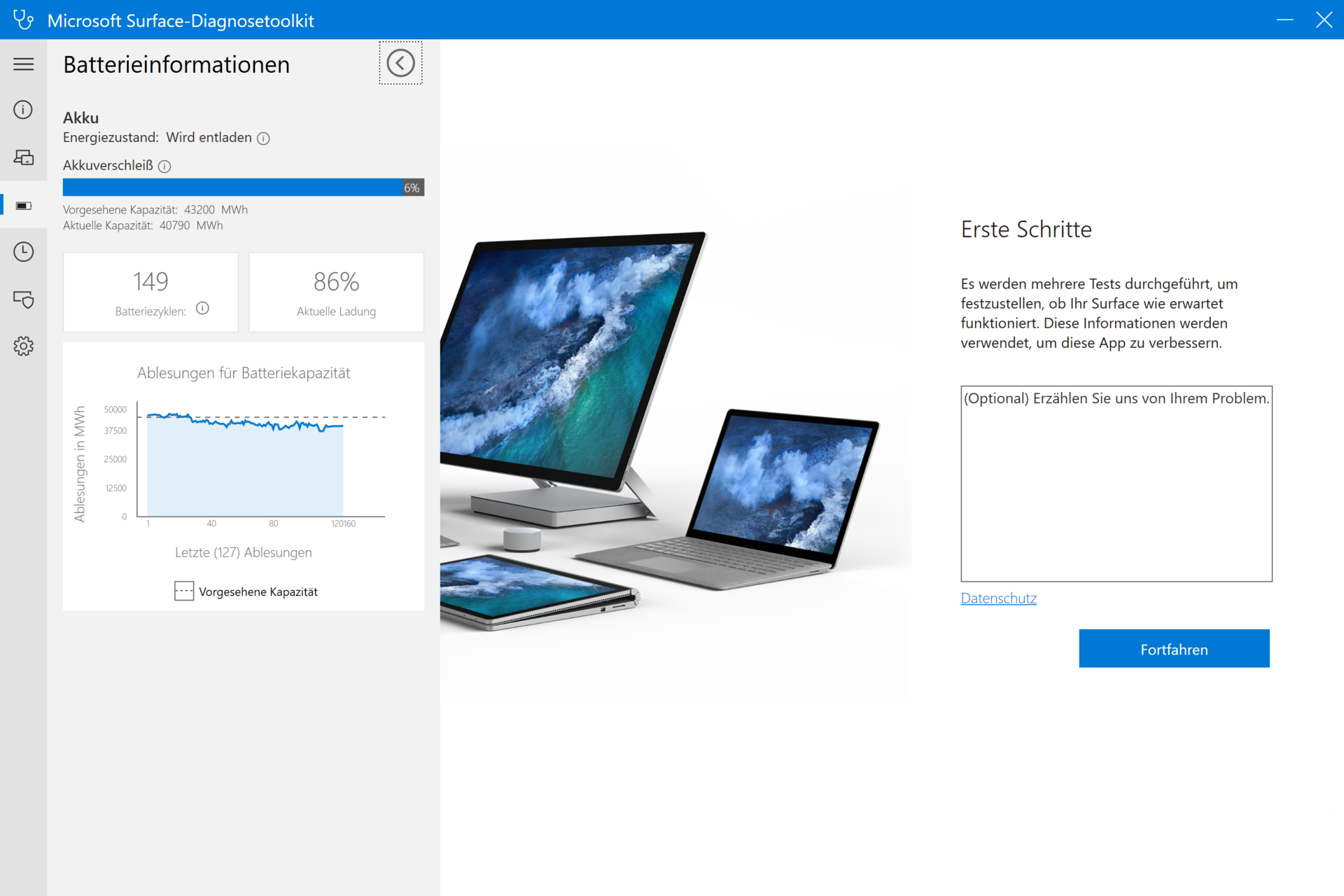Open the info section in sidebar
This screenshot has width=1344, height=896.
click(23, 110)
